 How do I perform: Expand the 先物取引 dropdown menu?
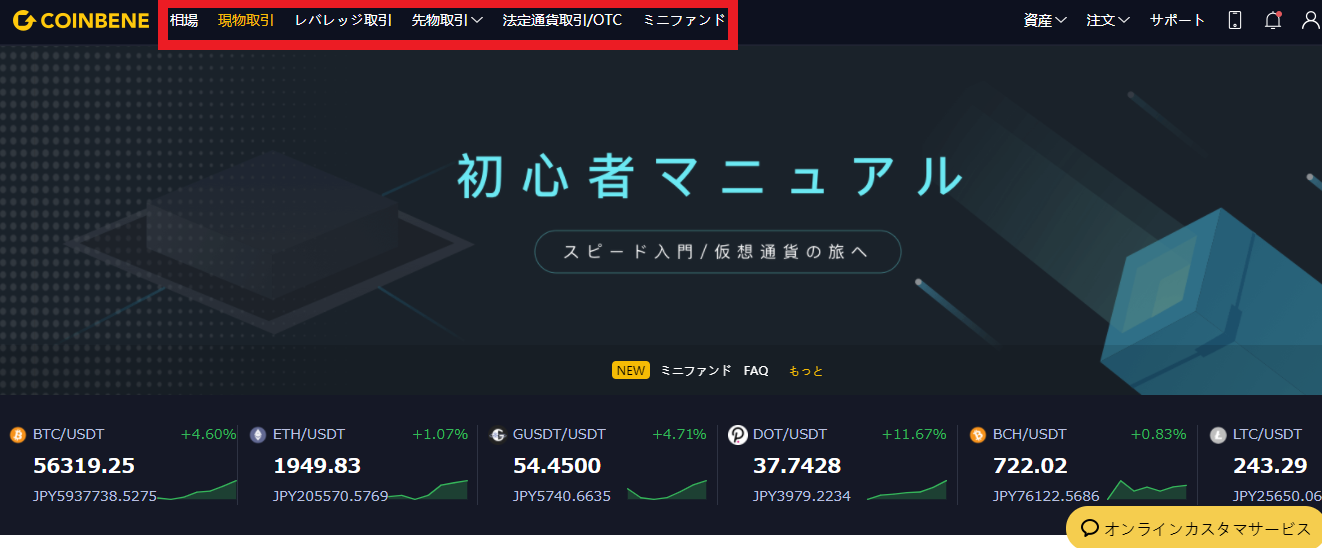pos(447,20)
